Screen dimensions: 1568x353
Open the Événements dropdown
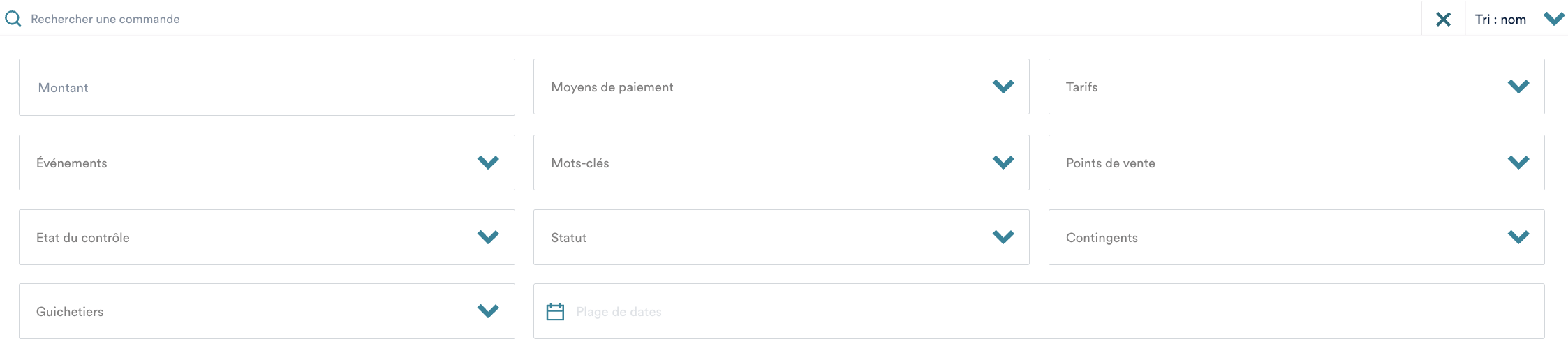pos(267,163)
